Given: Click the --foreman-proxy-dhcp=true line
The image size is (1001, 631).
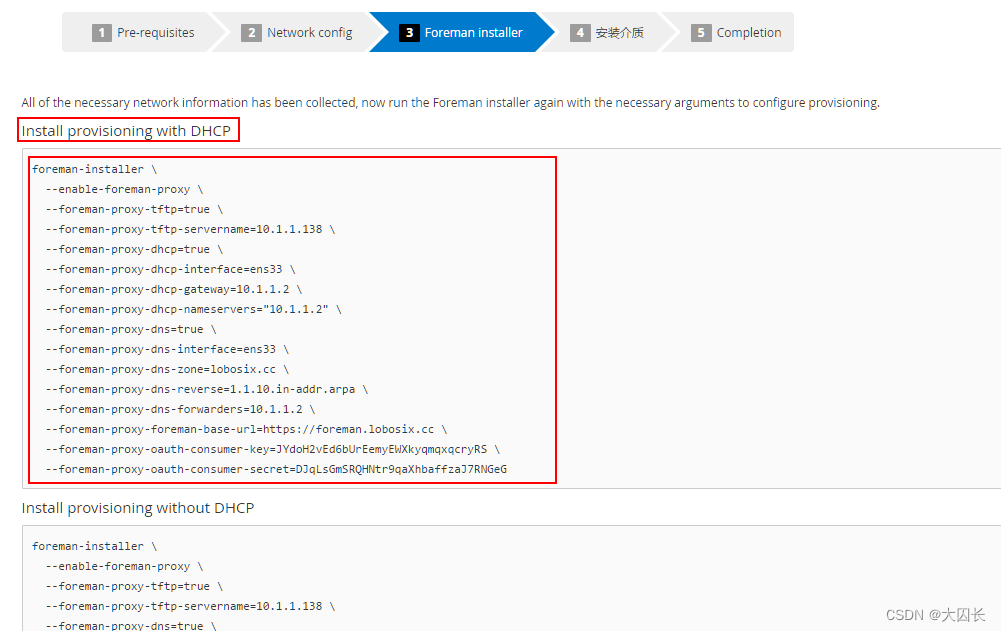Looking at the screenshot, I should pyautogui.click(x=134, y=249).
